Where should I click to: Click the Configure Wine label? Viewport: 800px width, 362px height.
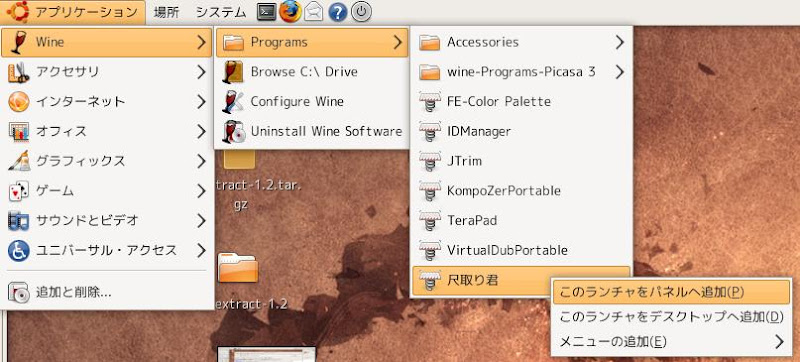point(297,101)
